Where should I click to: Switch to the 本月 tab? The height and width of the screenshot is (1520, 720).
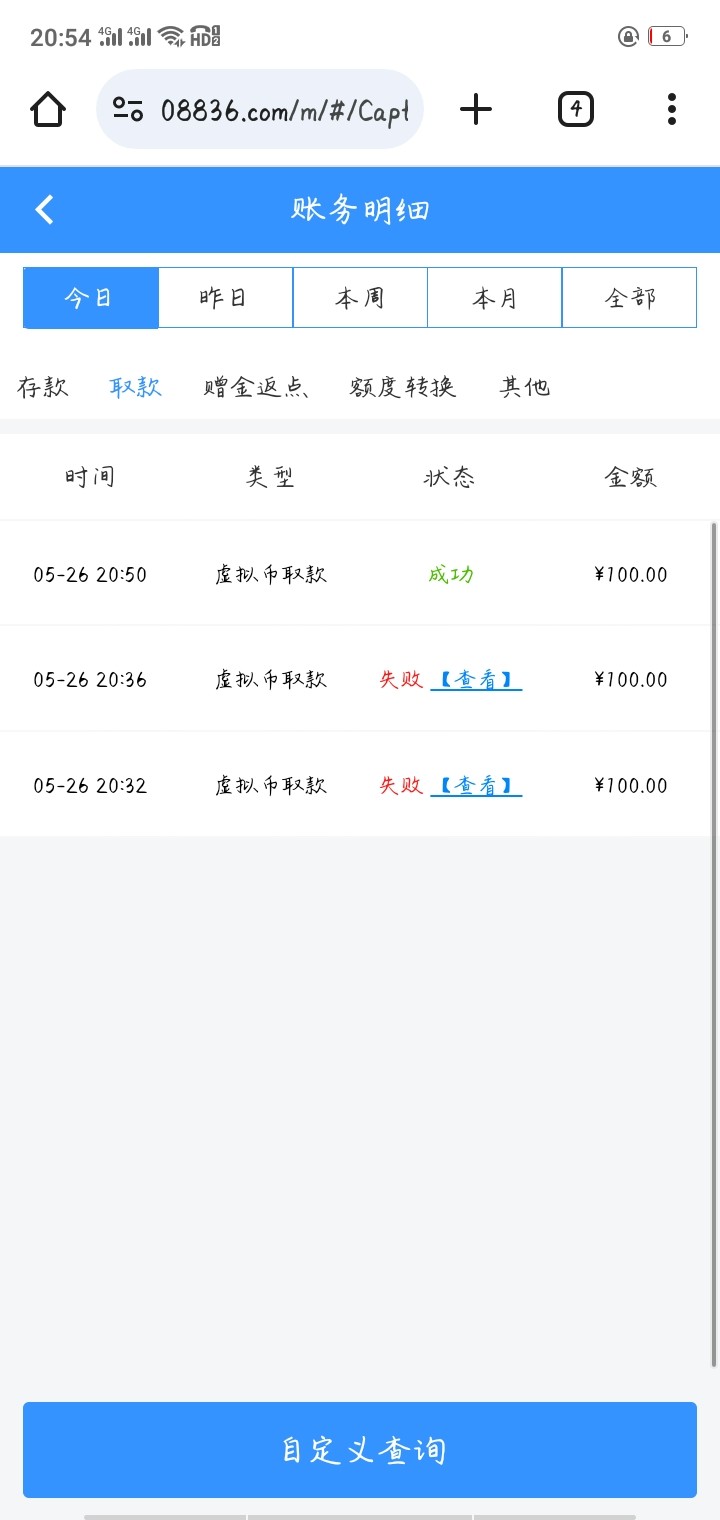[x=494, y=298]
